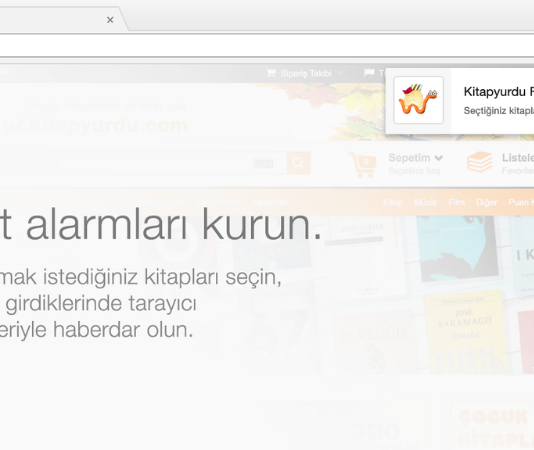Viewport: 534px width, 450px height.
Task: Select the Film category
Action: (x=456, y=203)
